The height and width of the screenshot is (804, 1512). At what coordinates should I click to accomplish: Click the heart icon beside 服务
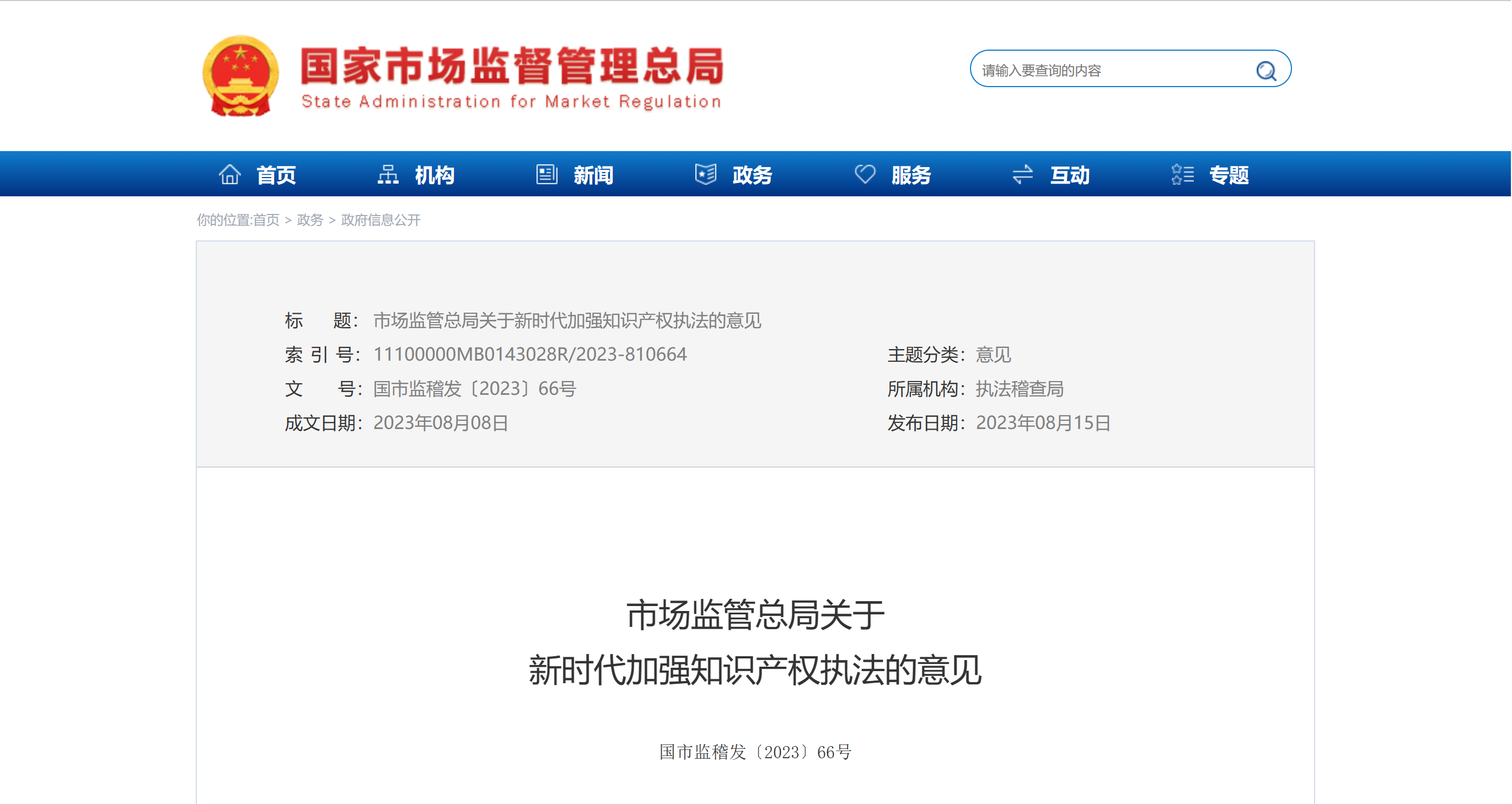(x=865, y=174)
